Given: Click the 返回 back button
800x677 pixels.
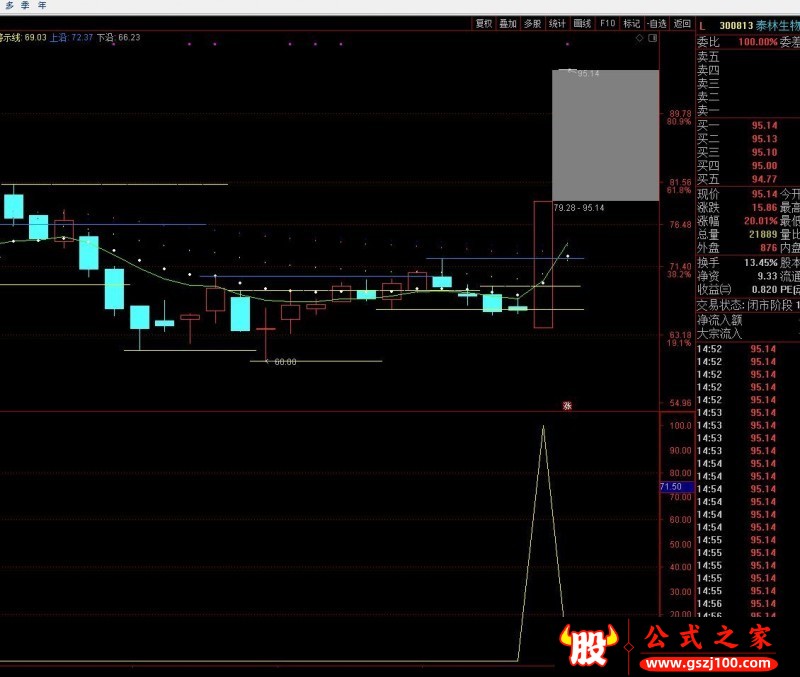Looking at the screenshot, I should pyautogui.click(x=681, y=23).
